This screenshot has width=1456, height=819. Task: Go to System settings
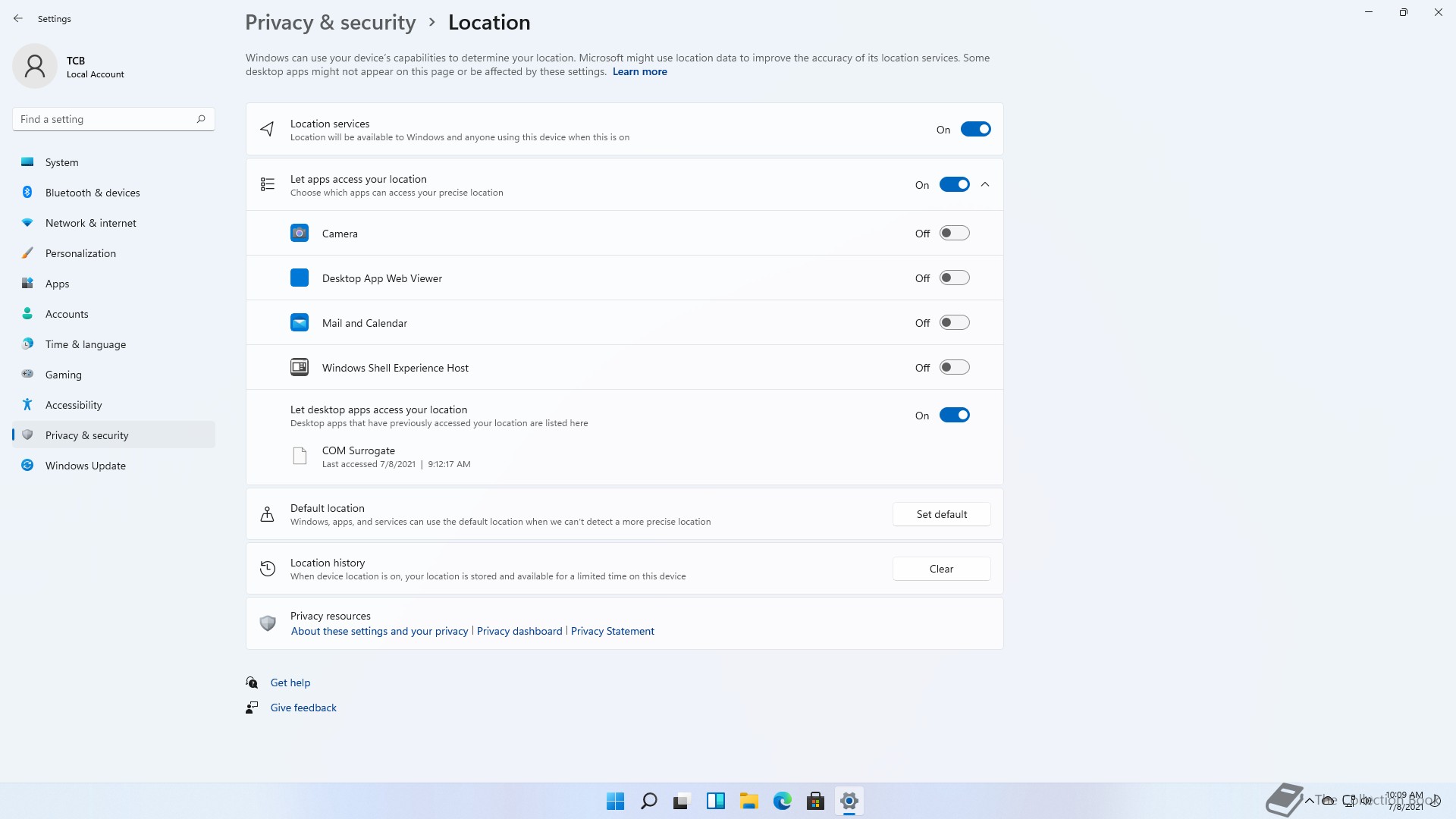(x=114, y=162)
